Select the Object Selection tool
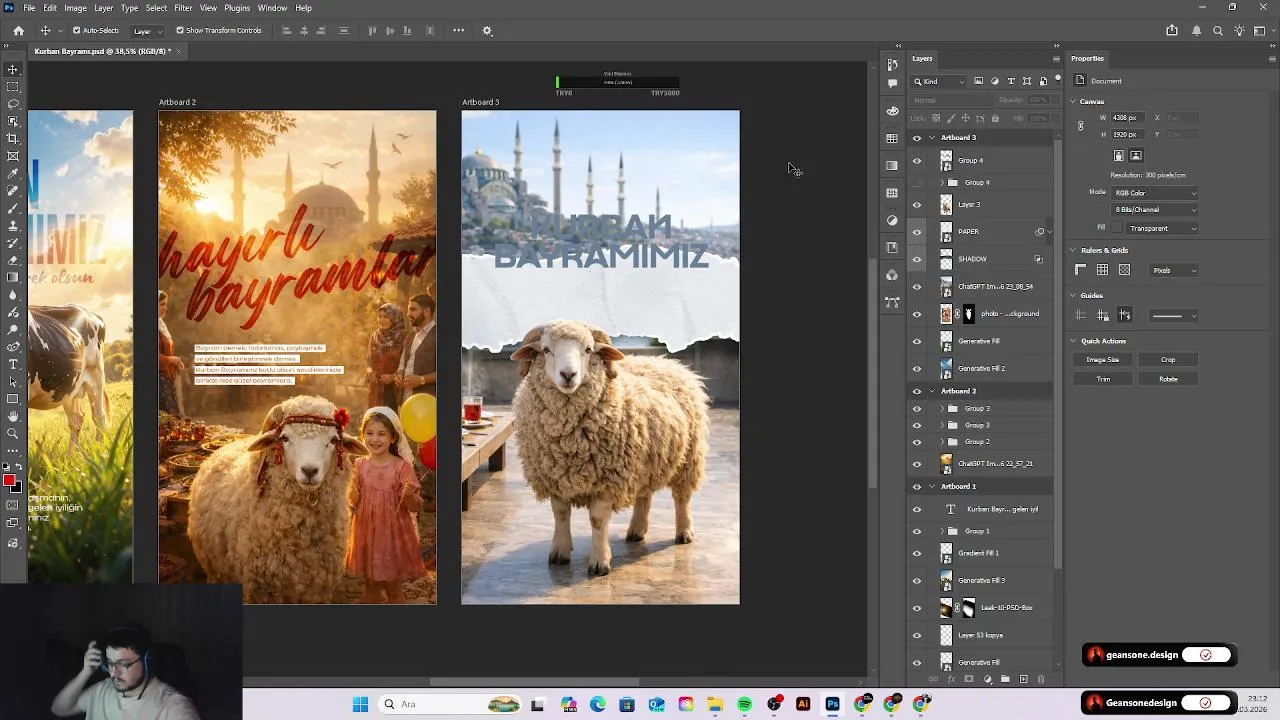Image resolution: width=1280 pixels, height=720 pixels. coord(13,121)
